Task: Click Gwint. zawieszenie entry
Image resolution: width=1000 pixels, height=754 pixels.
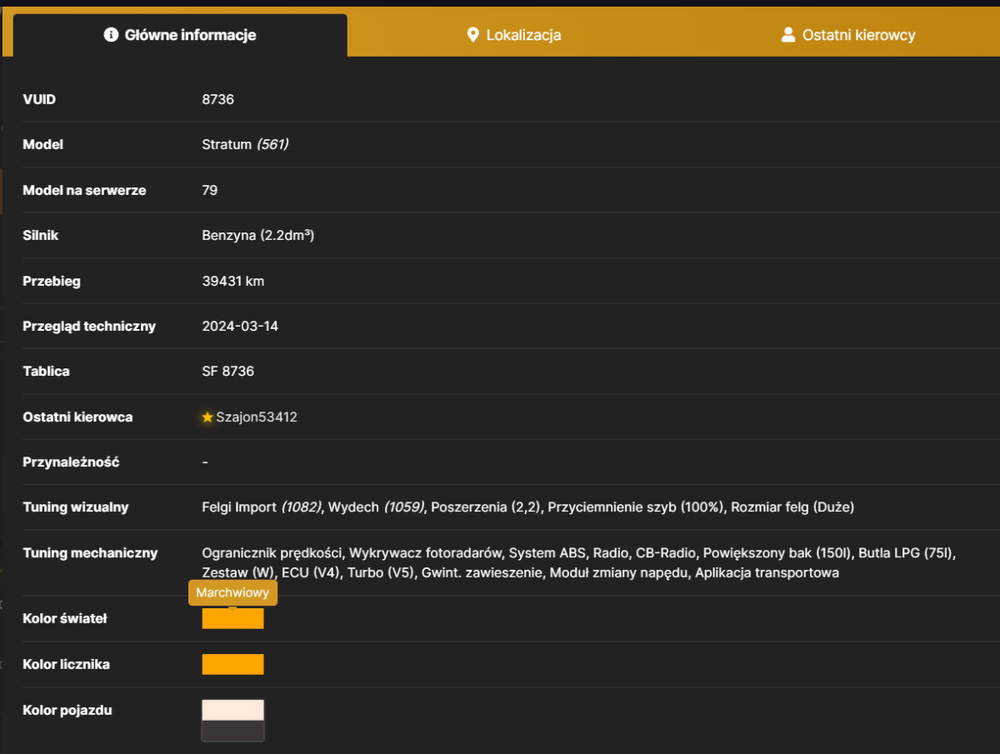Action: (x=482, y=573)
